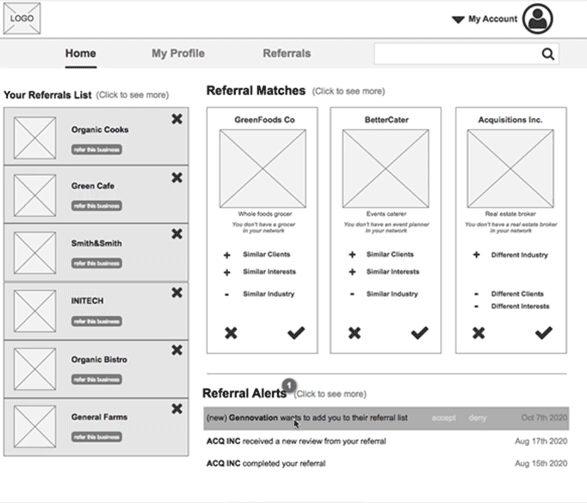The height and width of the screenshot is (503, 587).
Task: Open the INITECH logo thumbnail
Action: [x=35, y=311]
